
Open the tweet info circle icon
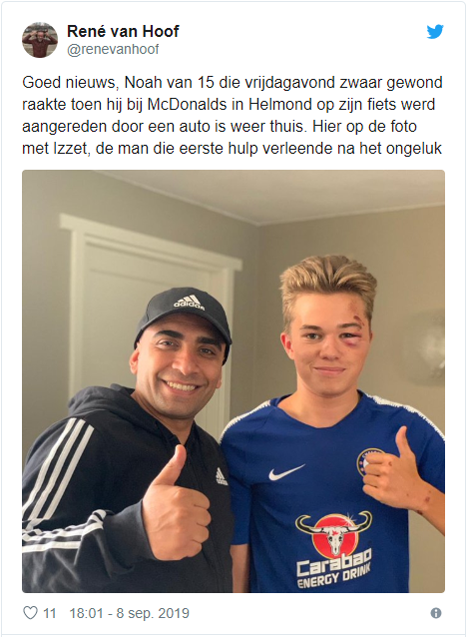pyautogui.click(x=436, y=613)
